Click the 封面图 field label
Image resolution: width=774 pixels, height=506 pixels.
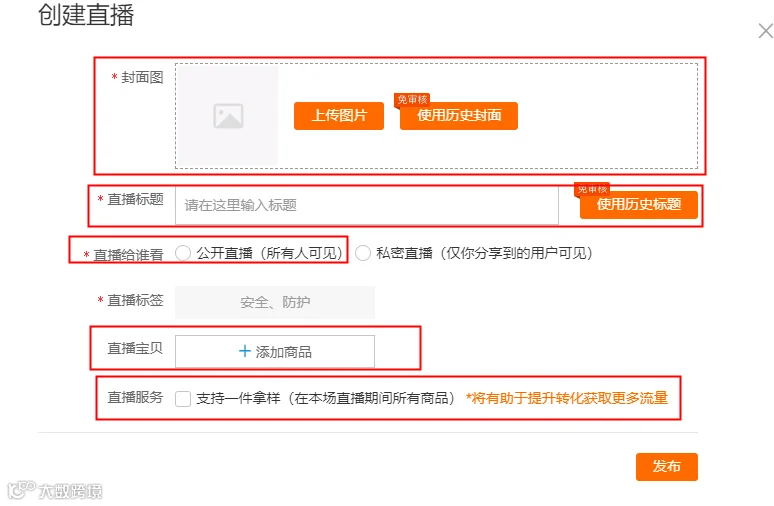142,78
